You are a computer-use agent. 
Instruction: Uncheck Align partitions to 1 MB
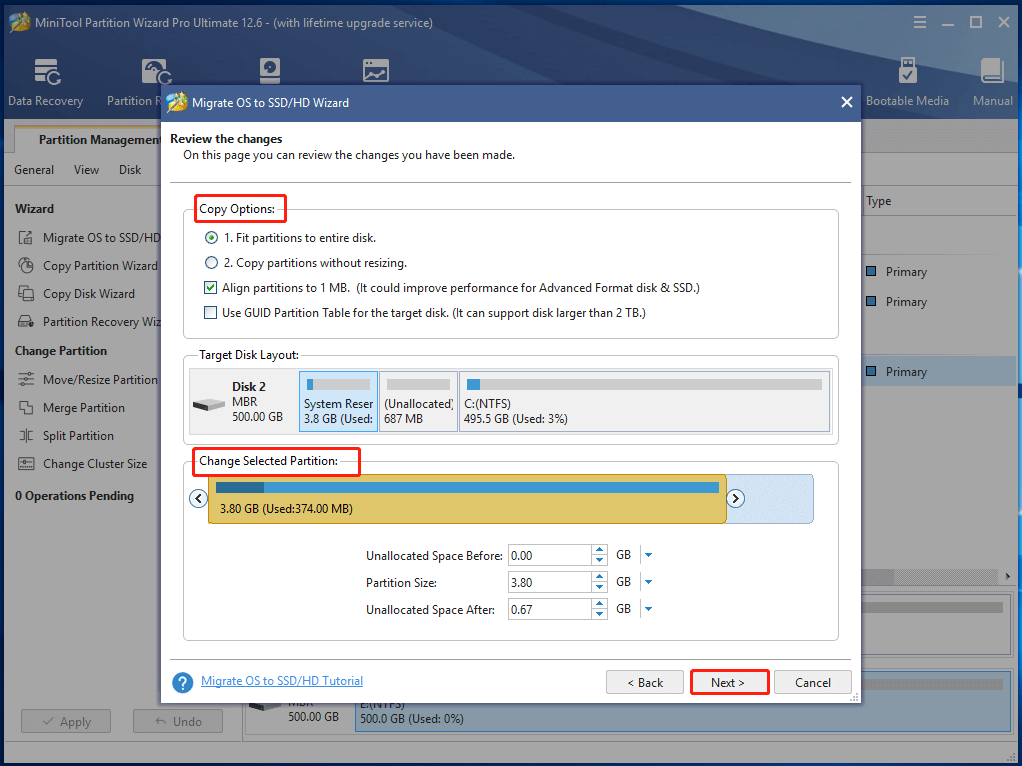pos(211,288)
